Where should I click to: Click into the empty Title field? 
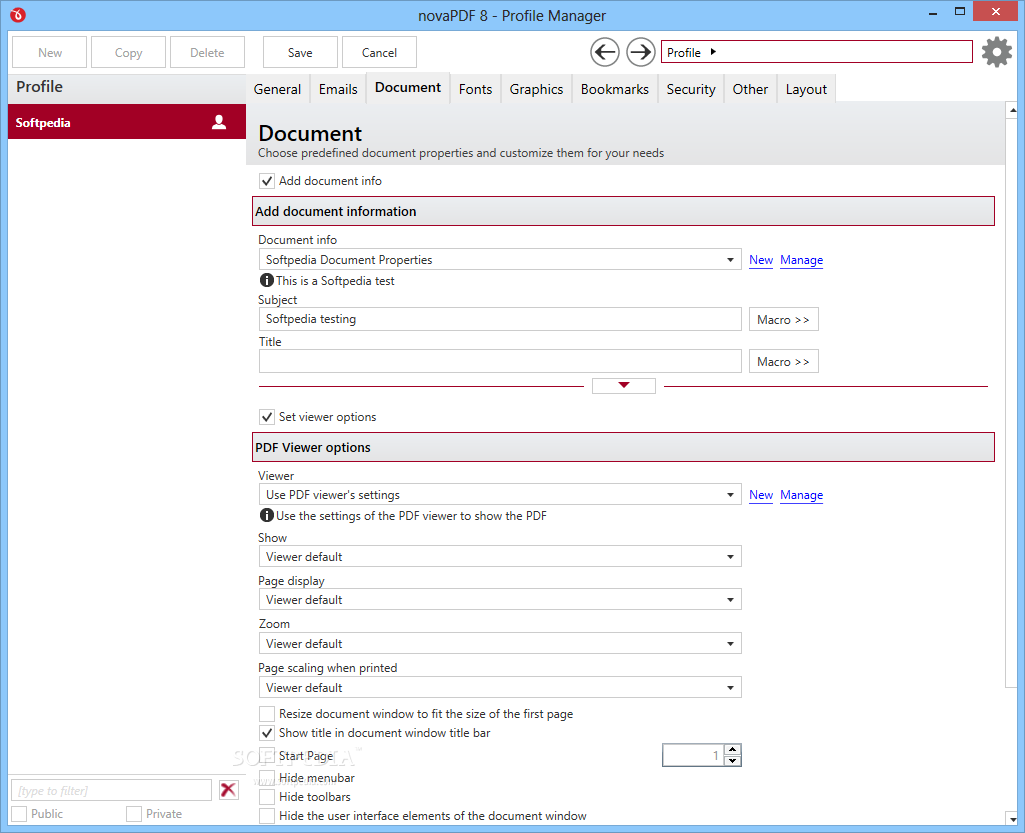point(500,361)
